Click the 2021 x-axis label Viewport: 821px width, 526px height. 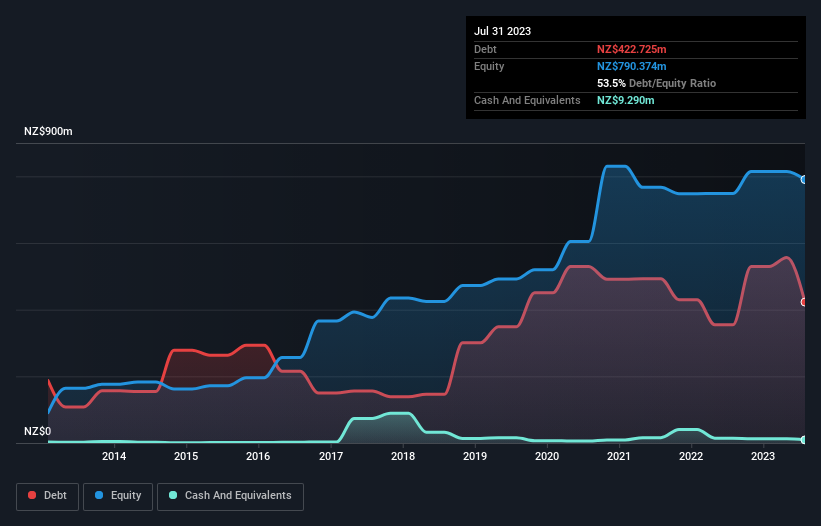coord(619,456)
